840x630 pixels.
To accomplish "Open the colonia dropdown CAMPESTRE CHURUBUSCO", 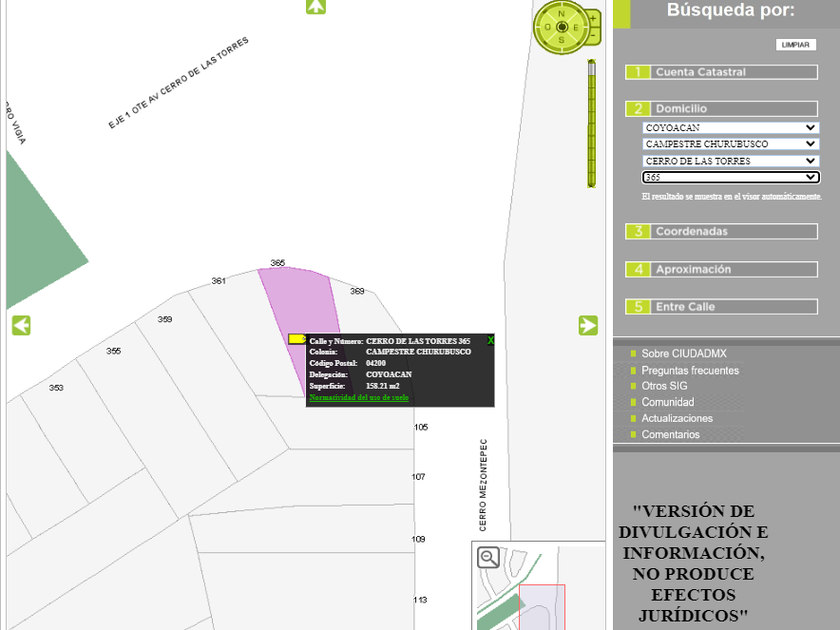I will (731, 144).
